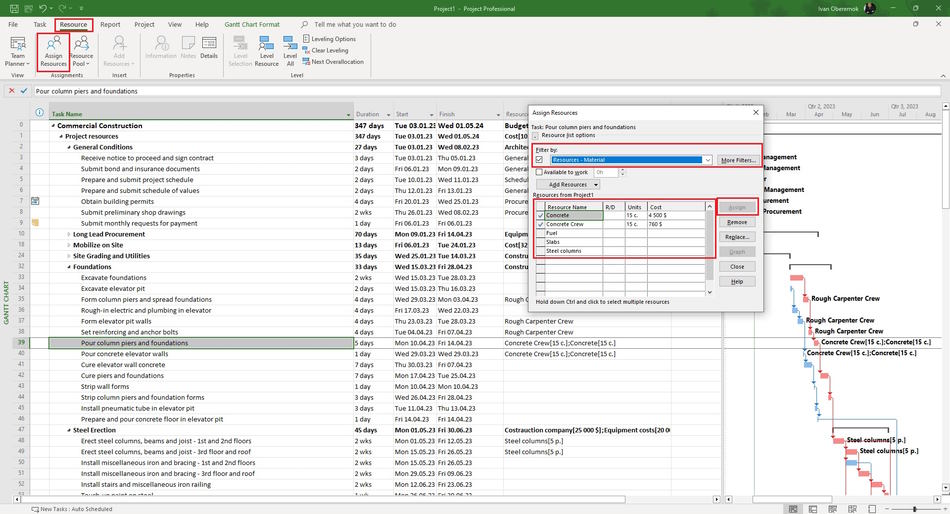Switch to Gantt Chart view in status bar
Viewport: 950px width, 514px height.
[792, 509]
